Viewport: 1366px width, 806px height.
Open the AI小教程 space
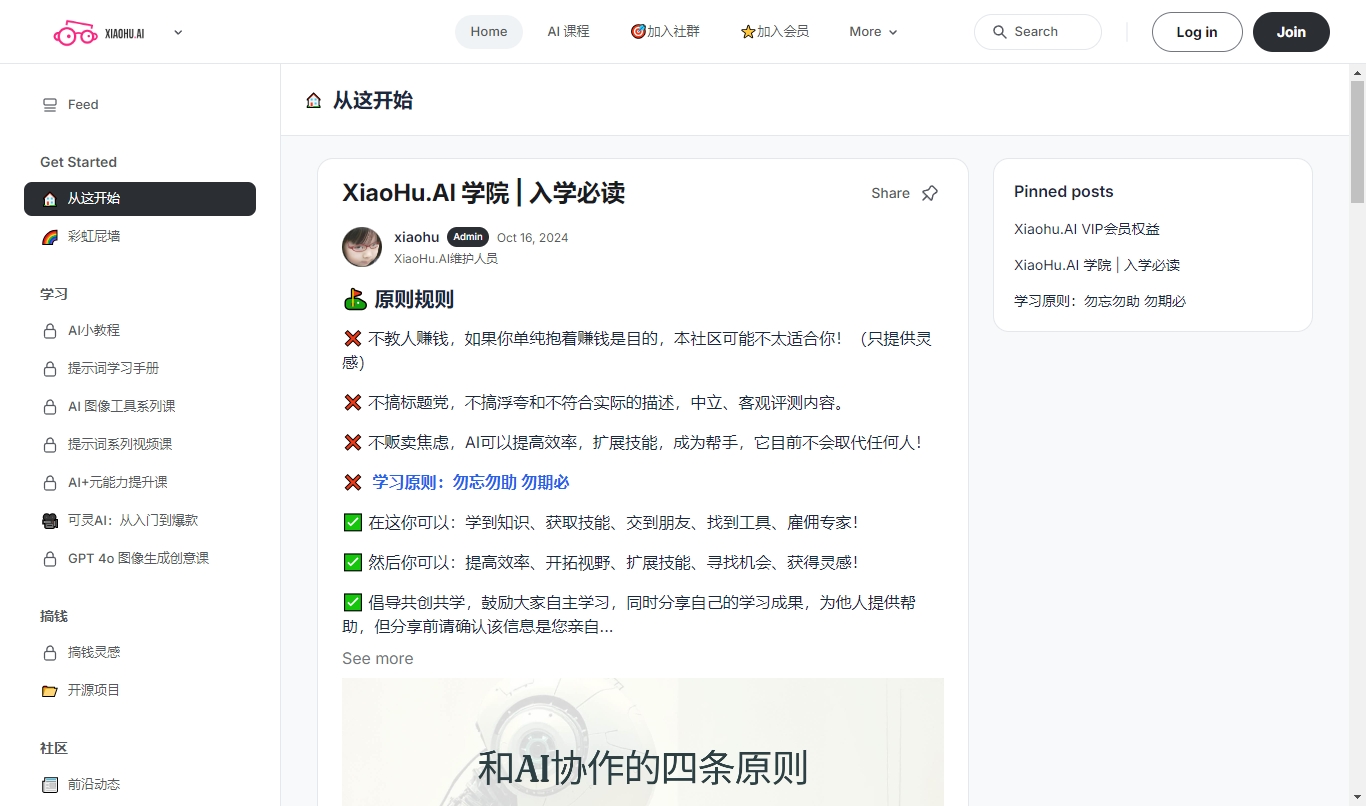coord(140,331)
